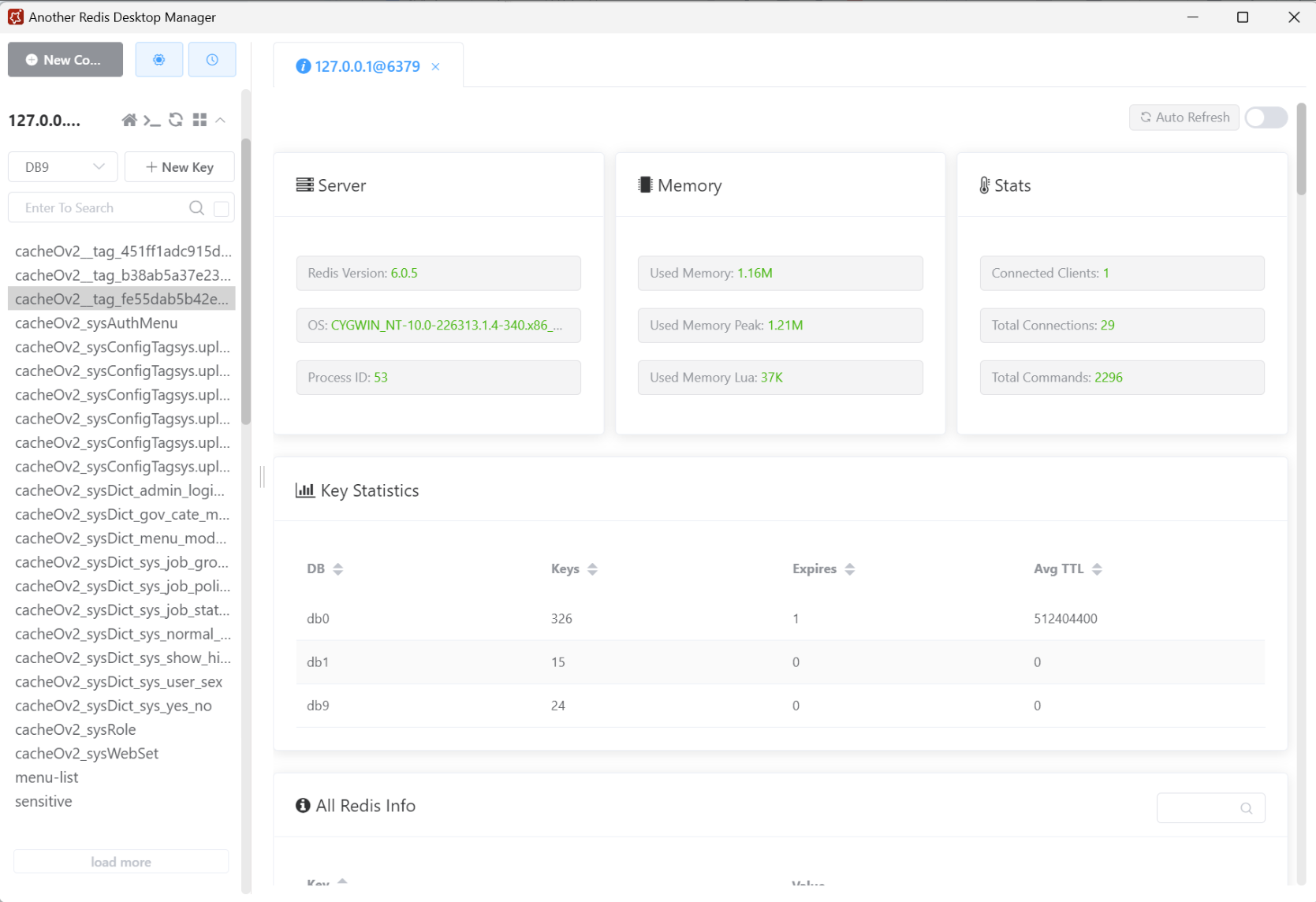Viewport: 1316px width, 902px height.
Task: Open key cacheOv2_sysDict_sys_show_hi...
Action: click(123, 658)
